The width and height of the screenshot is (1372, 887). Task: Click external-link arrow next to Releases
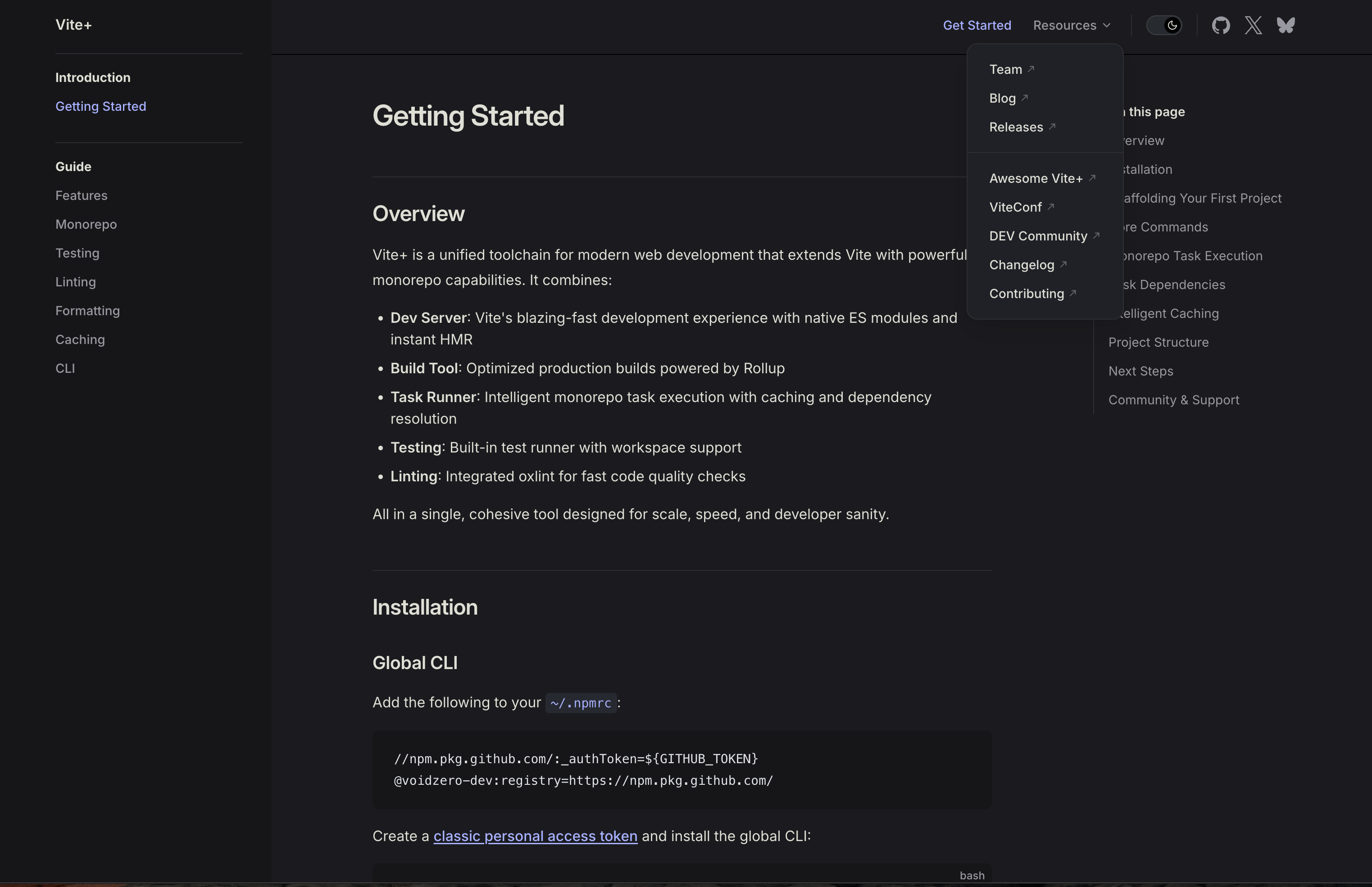pyautogui.click(x=1052, y=126)
